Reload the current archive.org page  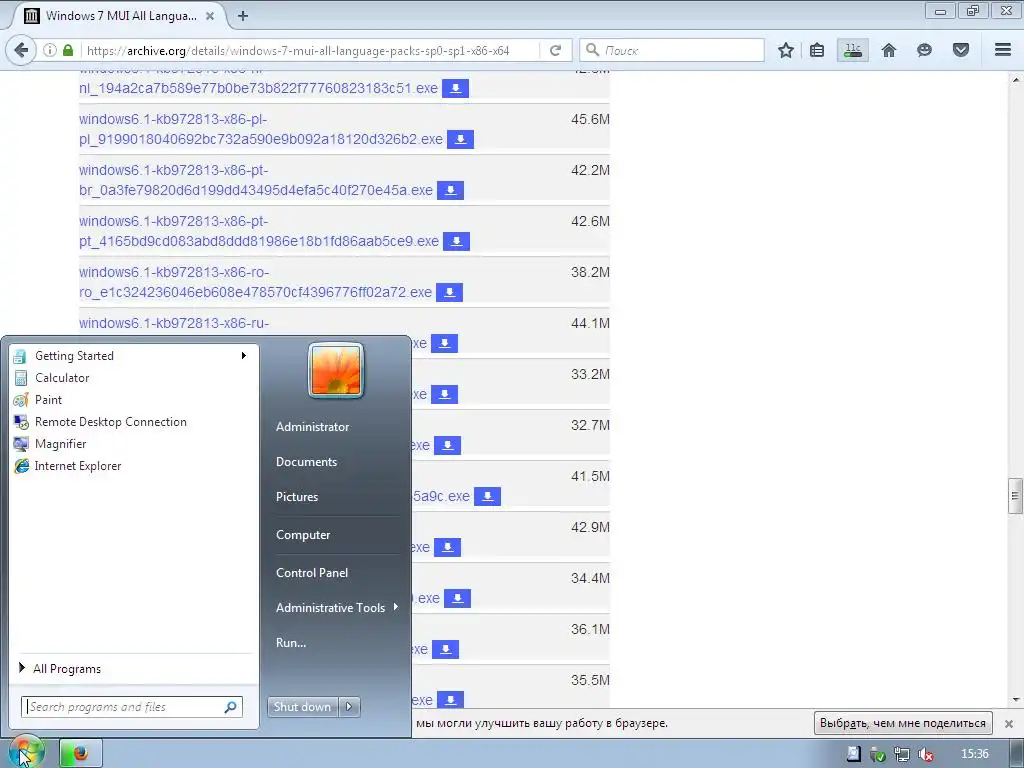point(556,50)
